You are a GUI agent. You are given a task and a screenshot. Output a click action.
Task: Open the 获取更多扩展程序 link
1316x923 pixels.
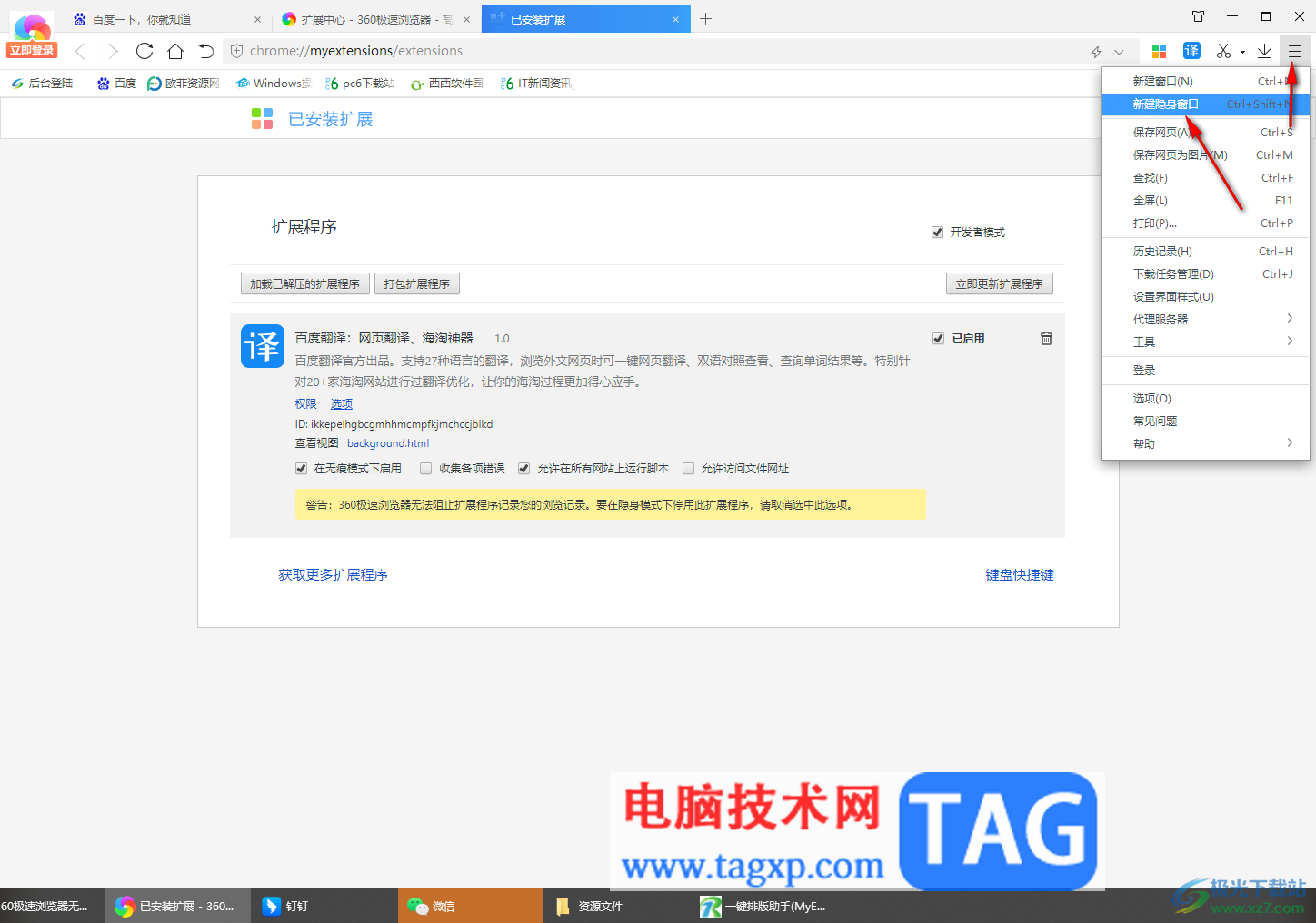(x=333, y=575)
